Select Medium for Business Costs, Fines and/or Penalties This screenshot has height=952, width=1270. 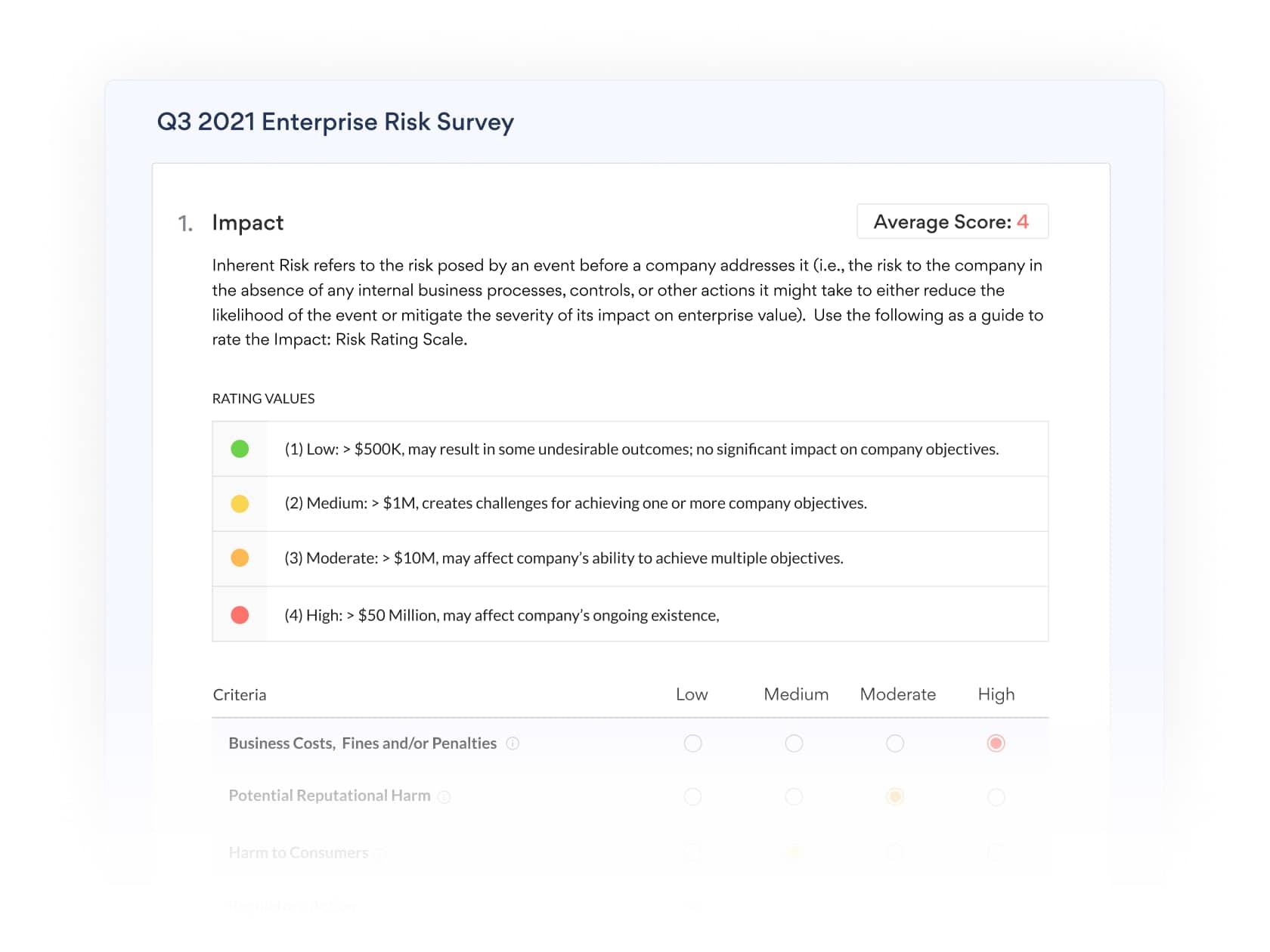794,743
